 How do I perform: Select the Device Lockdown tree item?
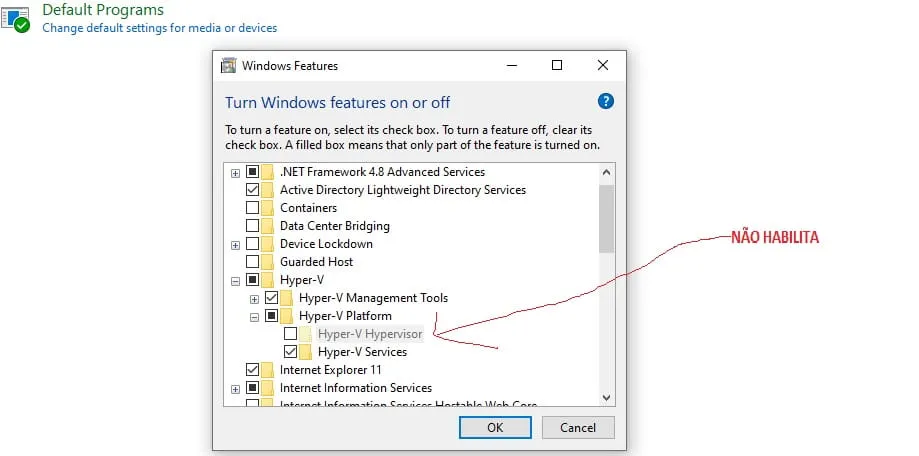click(x=326, y=244)
